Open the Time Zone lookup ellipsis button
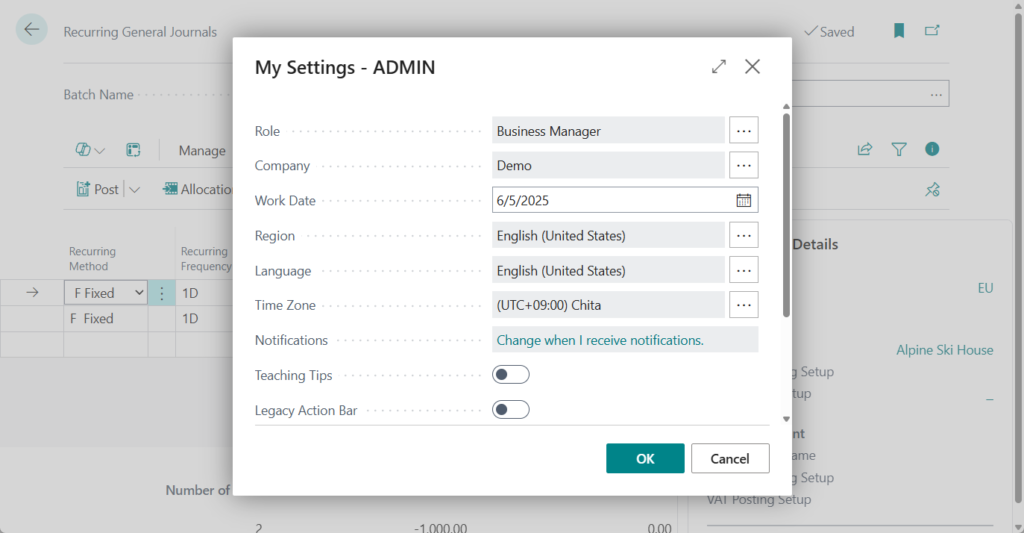The height and width of the screenshot is (533, 1024). tap(743, 305)
